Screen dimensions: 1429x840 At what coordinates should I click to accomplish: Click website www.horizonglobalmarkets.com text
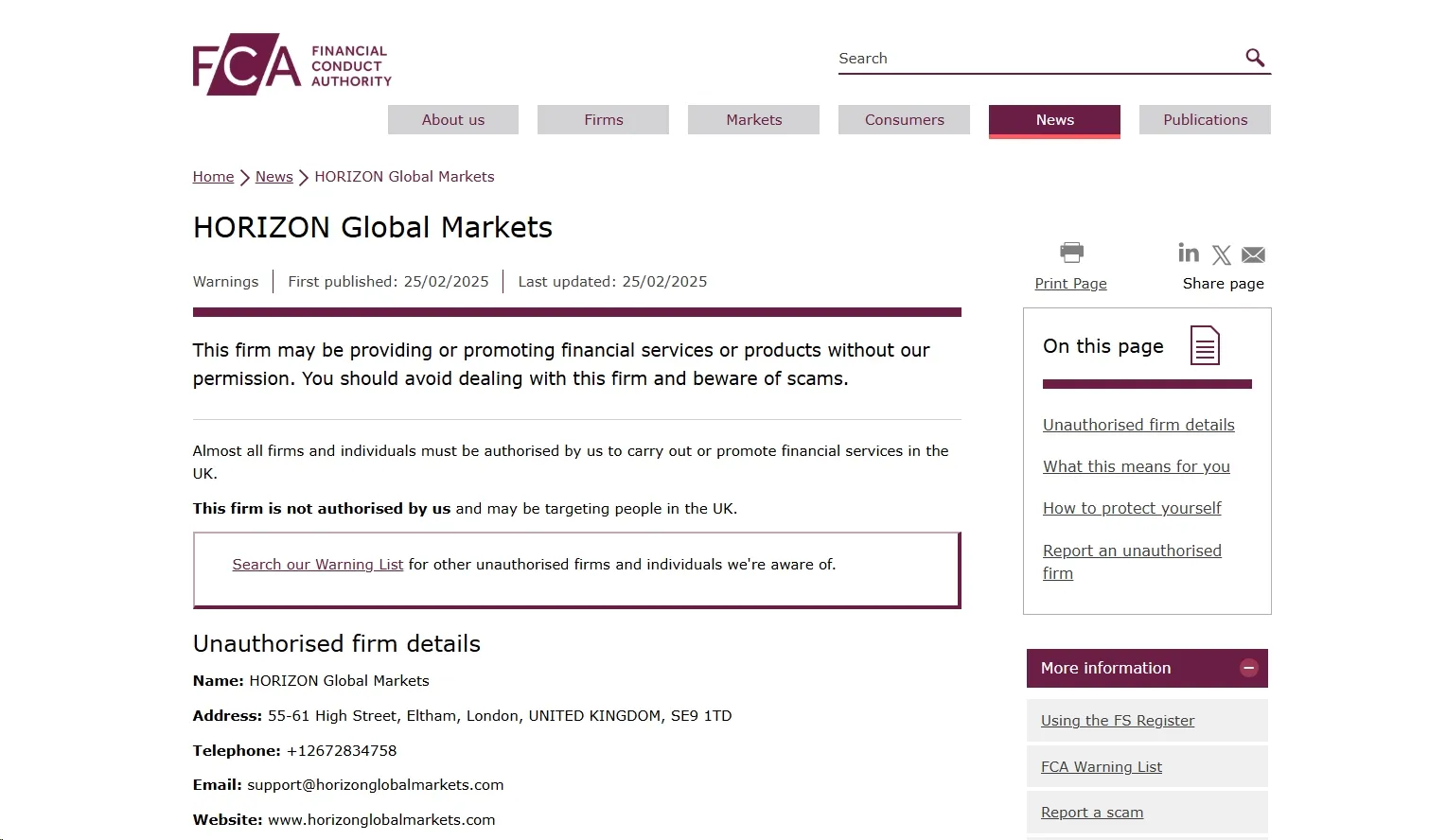[x=381, y=820]
